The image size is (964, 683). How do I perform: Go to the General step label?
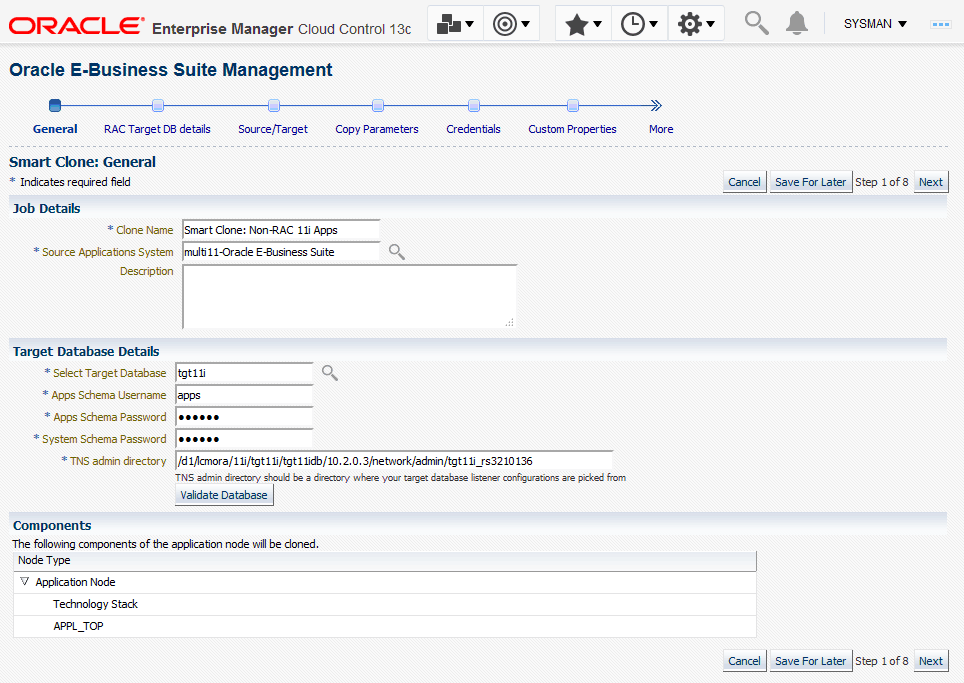tap(55, 129)
